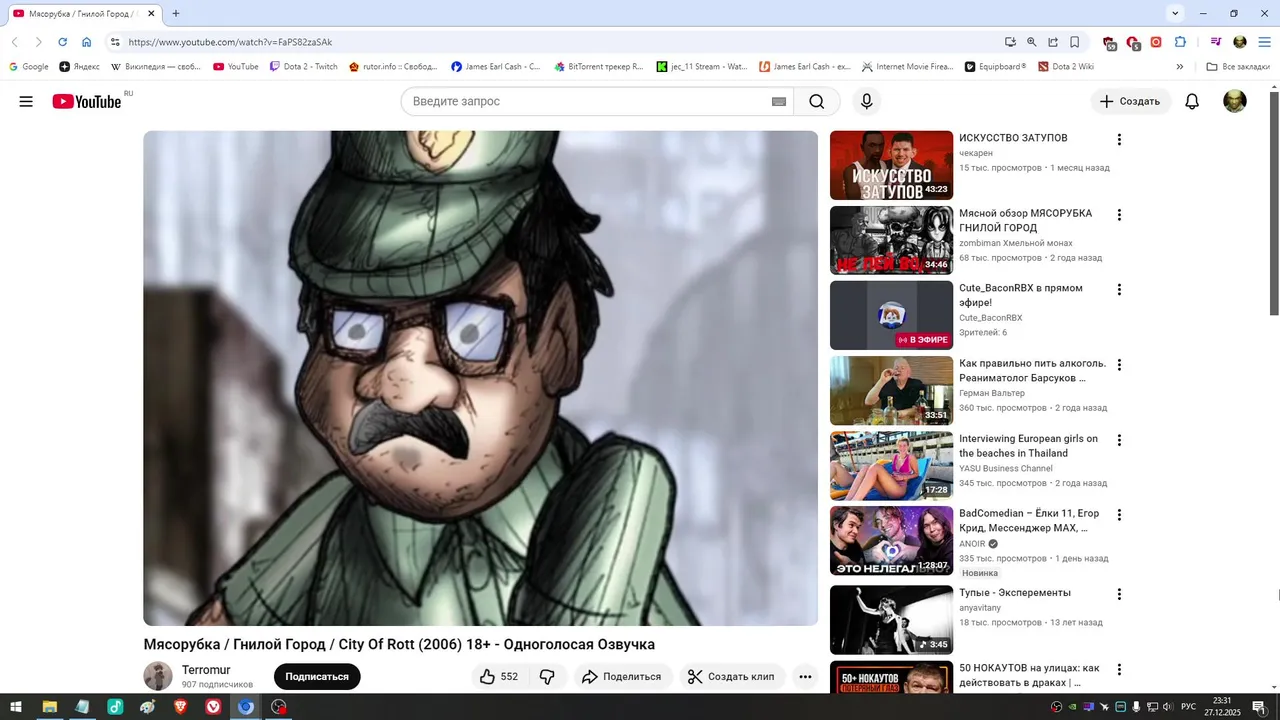Navigate back in browser

pyautogui.click(x=15, y=42)
